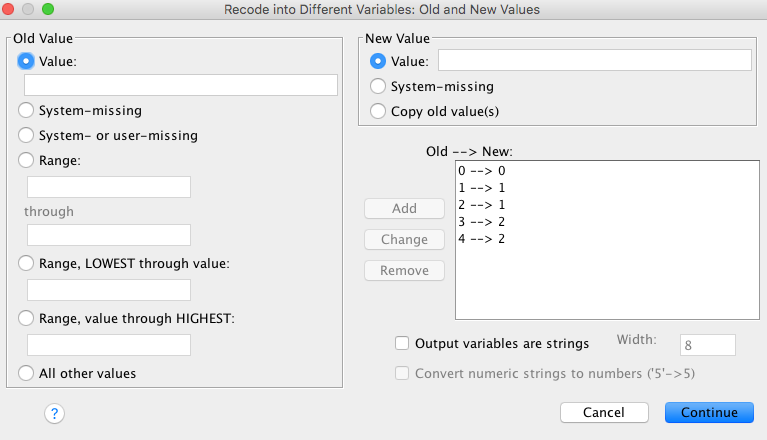Viewport: 767px width, 440px height.
Task: Click the 'through' upper bound input field
Action: [109, 235]
